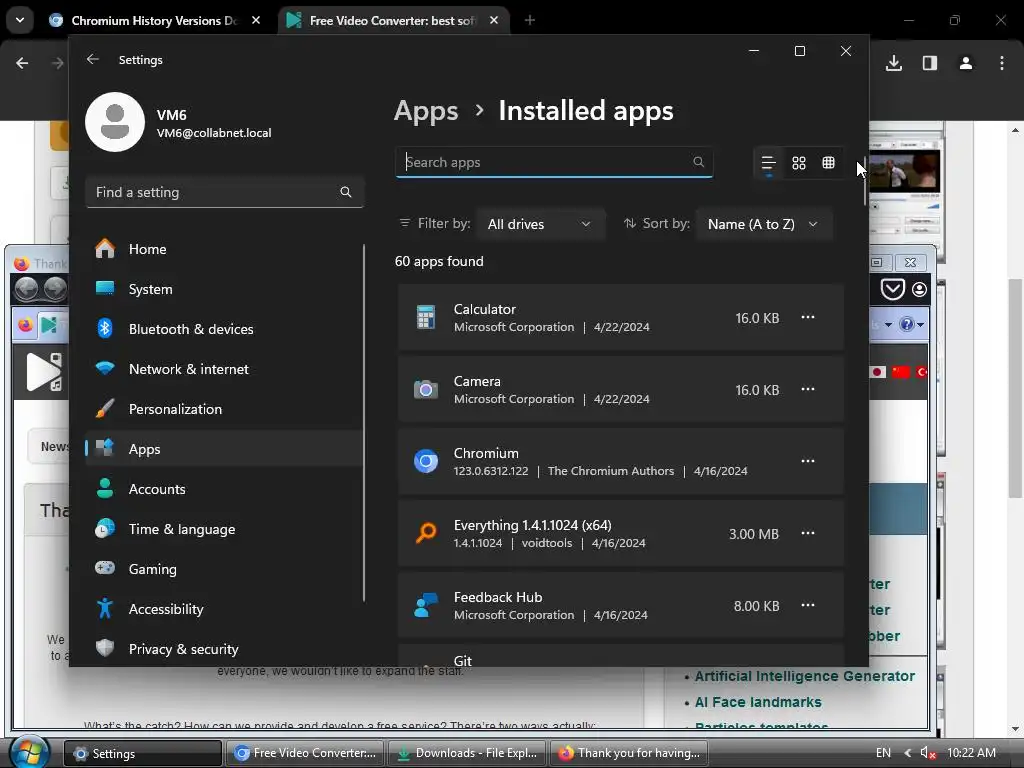
Task: Open Network & internet settings
Action: coord(225,369)
